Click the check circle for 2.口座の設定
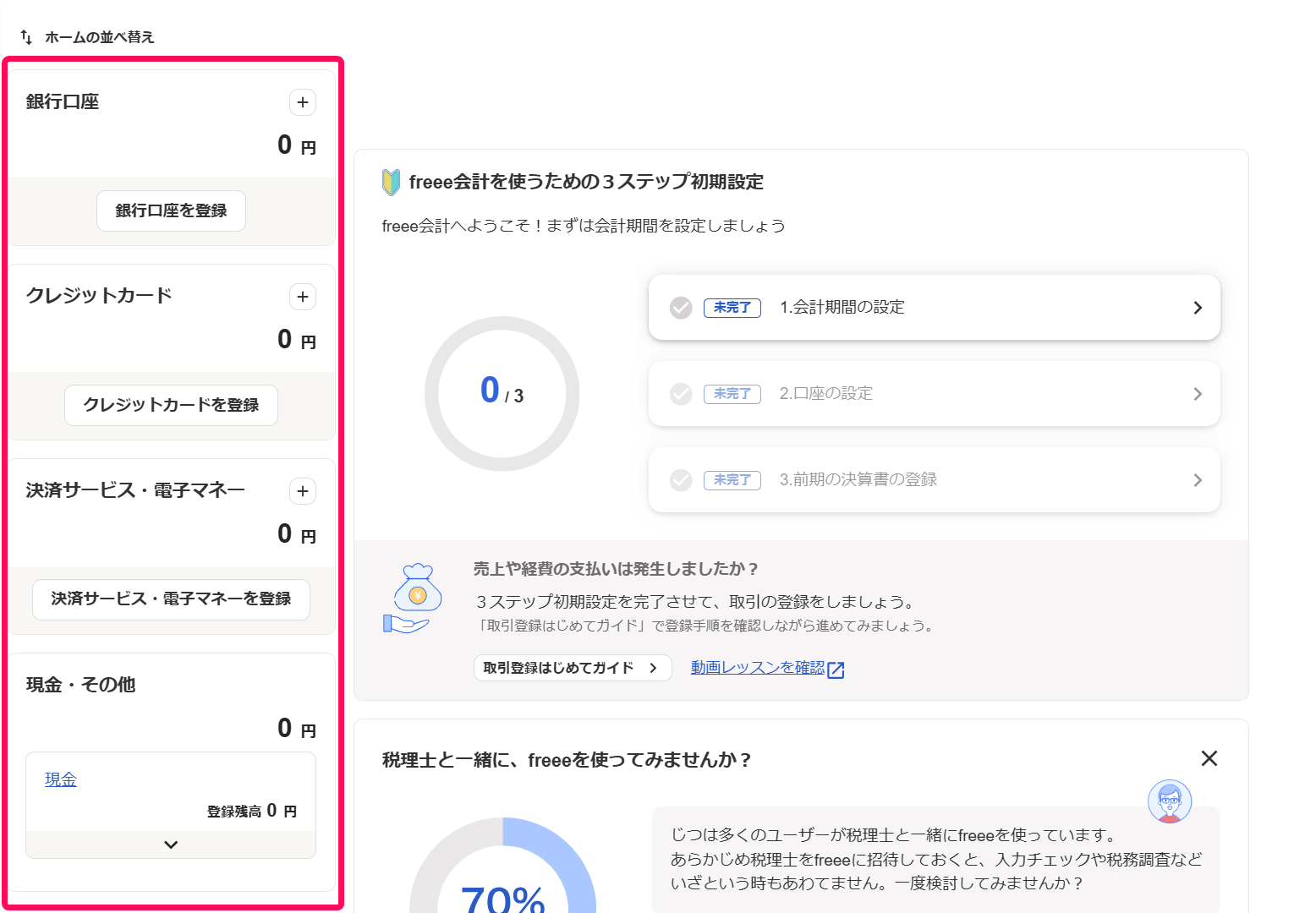 [681, 394]
